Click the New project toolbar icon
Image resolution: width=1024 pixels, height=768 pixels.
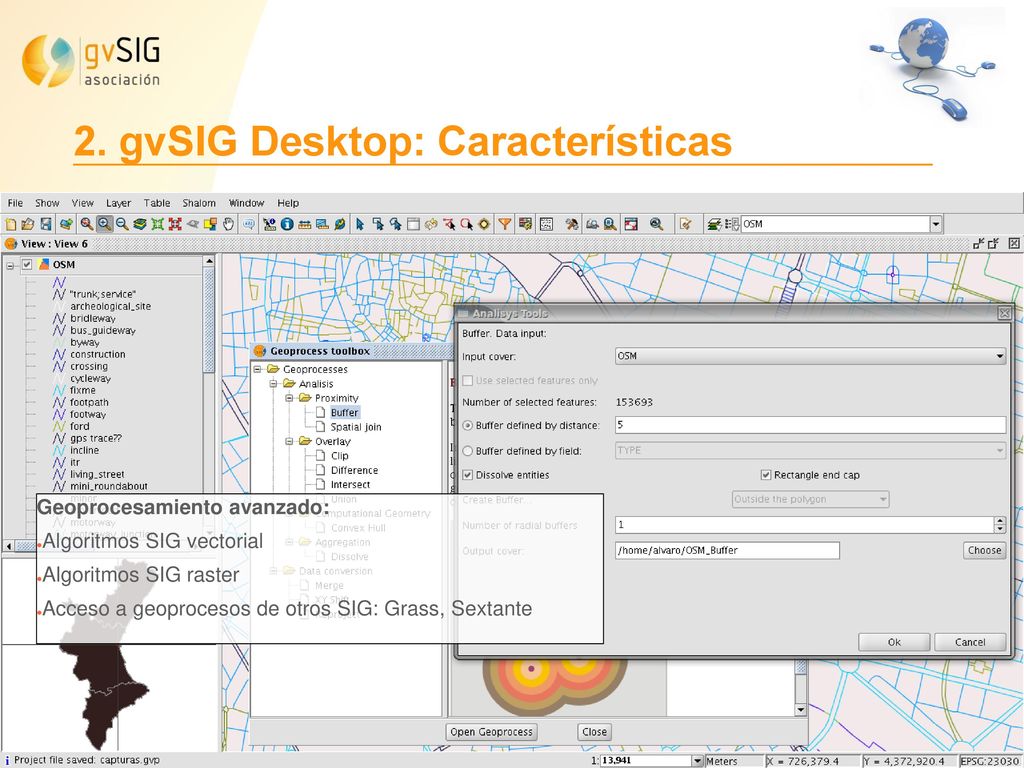[x=10, y=224]
